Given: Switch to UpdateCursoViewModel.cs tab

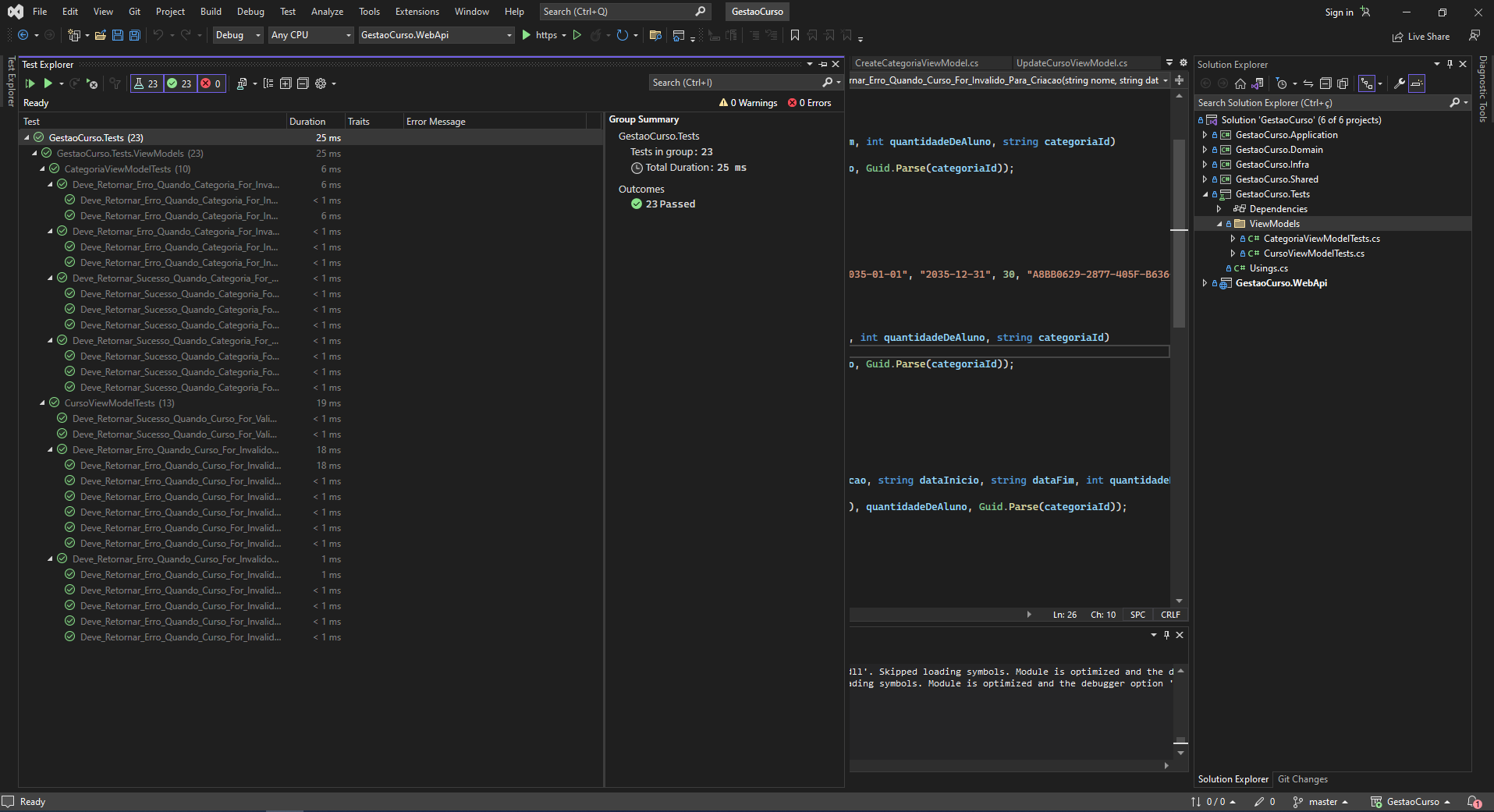Looking at the screenshot, I should click(x=1072, y=63).
